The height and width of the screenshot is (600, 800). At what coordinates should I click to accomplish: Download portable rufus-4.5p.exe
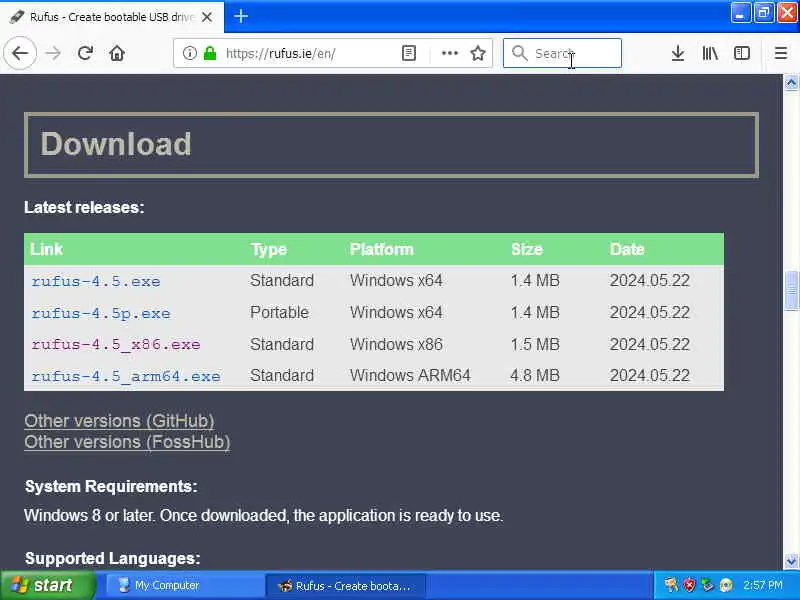click(x=101, y=313)
